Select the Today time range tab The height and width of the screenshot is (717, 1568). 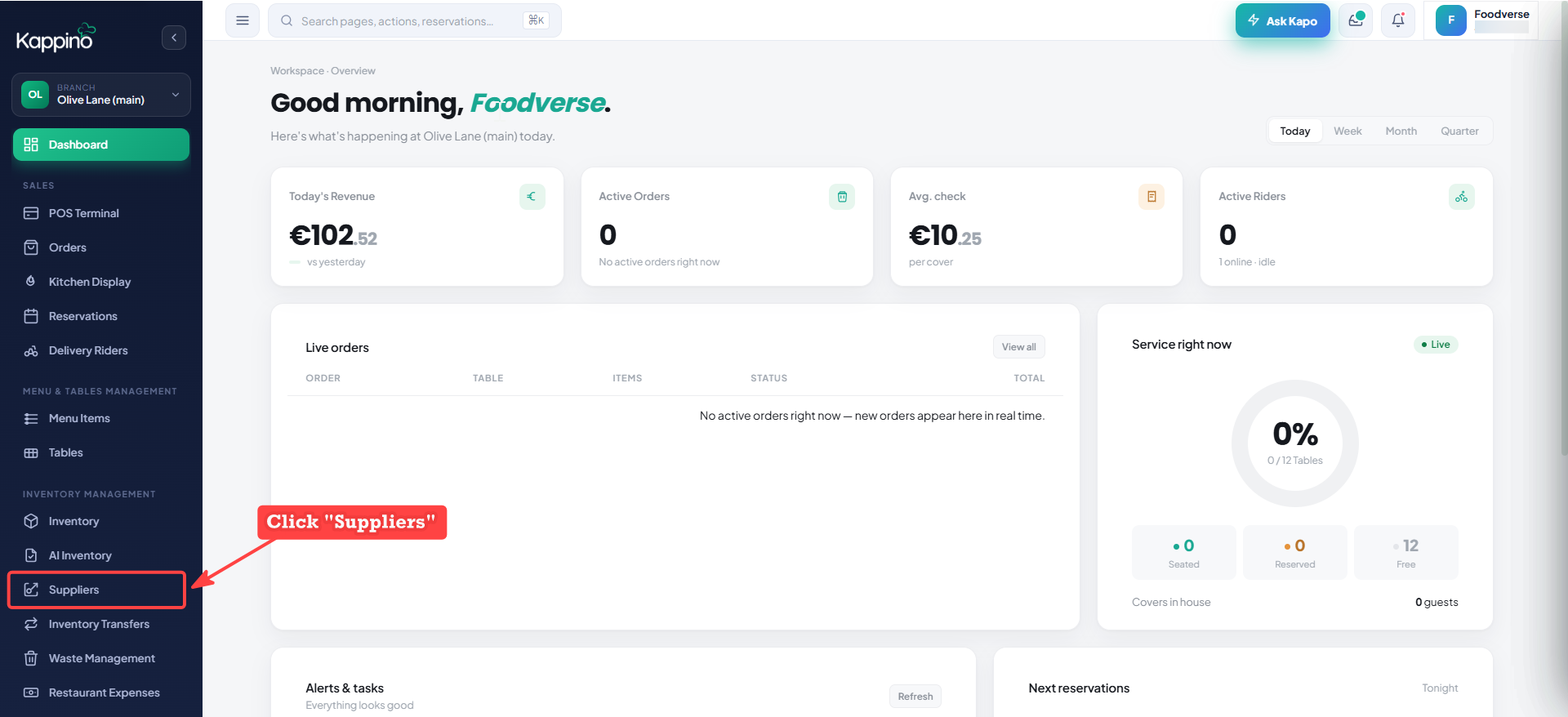(1294, 131)
